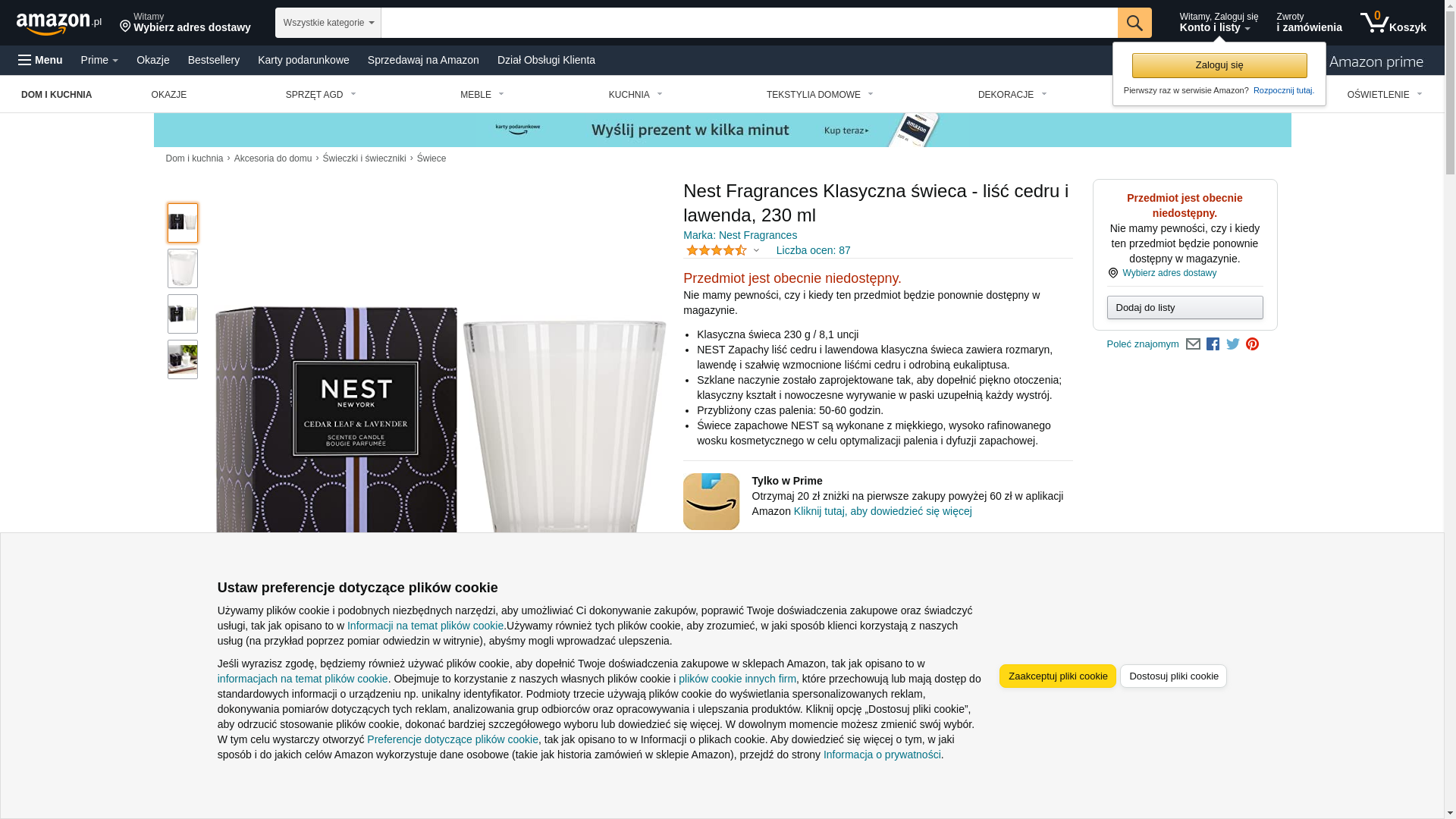This screenshot has width=1456, height=819.
Task: Click the Dostosuj pliki cookie button
Action: [x=1173, y=676]
